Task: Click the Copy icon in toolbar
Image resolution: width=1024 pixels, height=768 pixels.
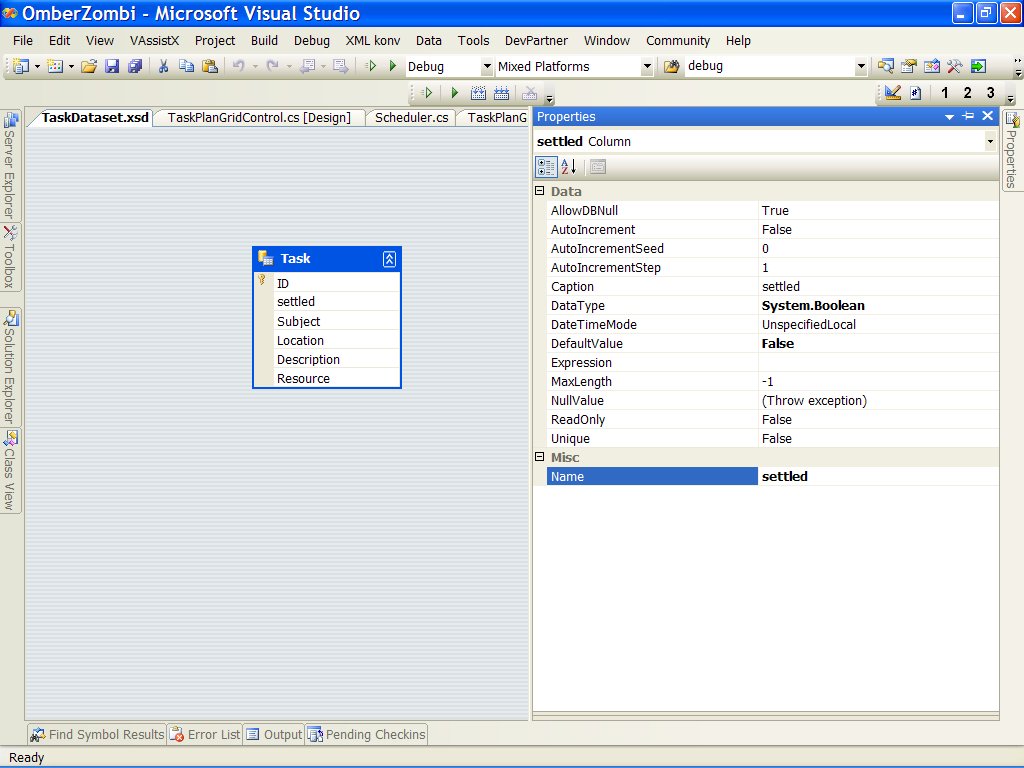Action: tap(187, 66)
